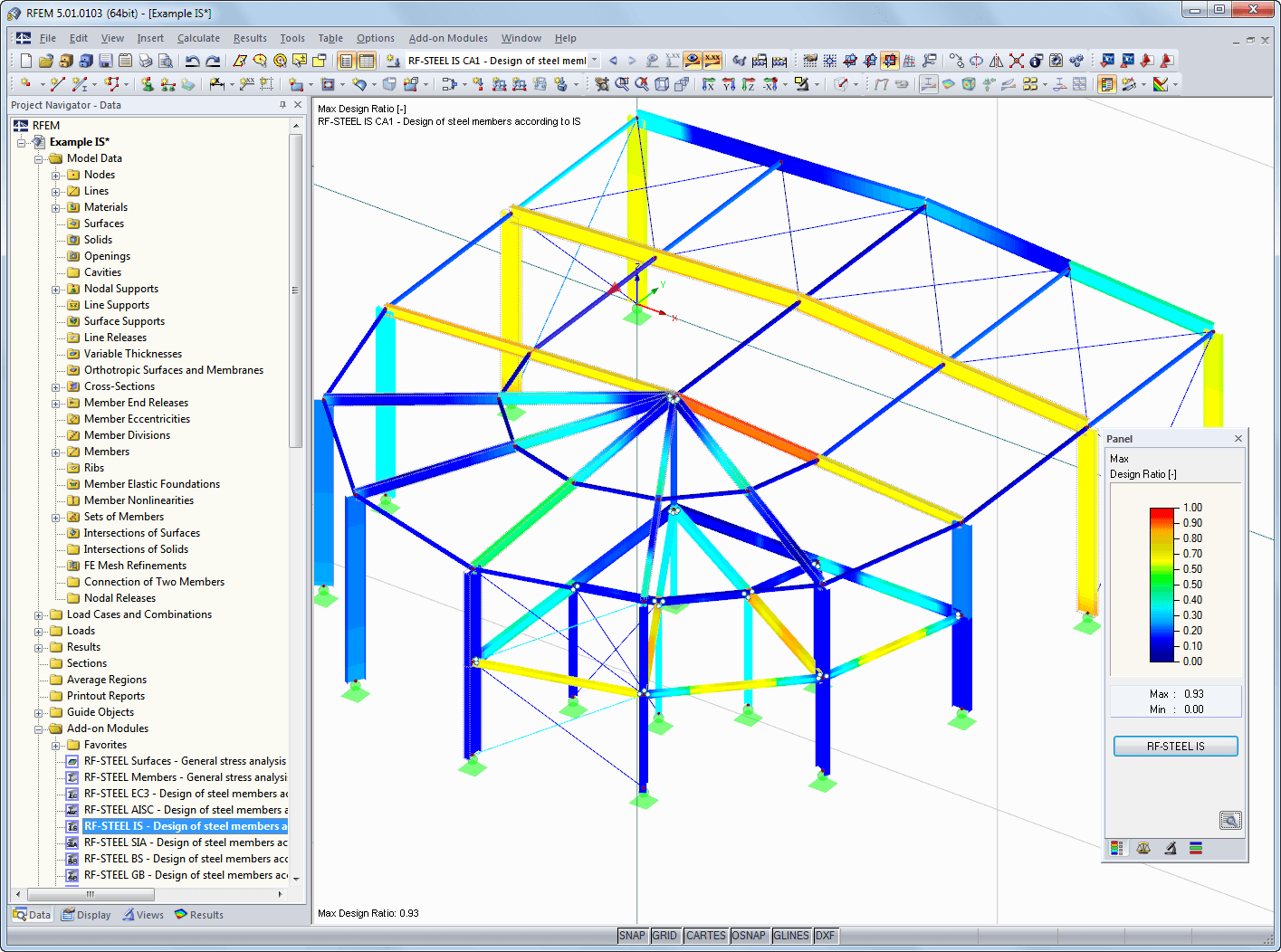
Task: Toggle member cross-section results display icon
Action: 929,84
